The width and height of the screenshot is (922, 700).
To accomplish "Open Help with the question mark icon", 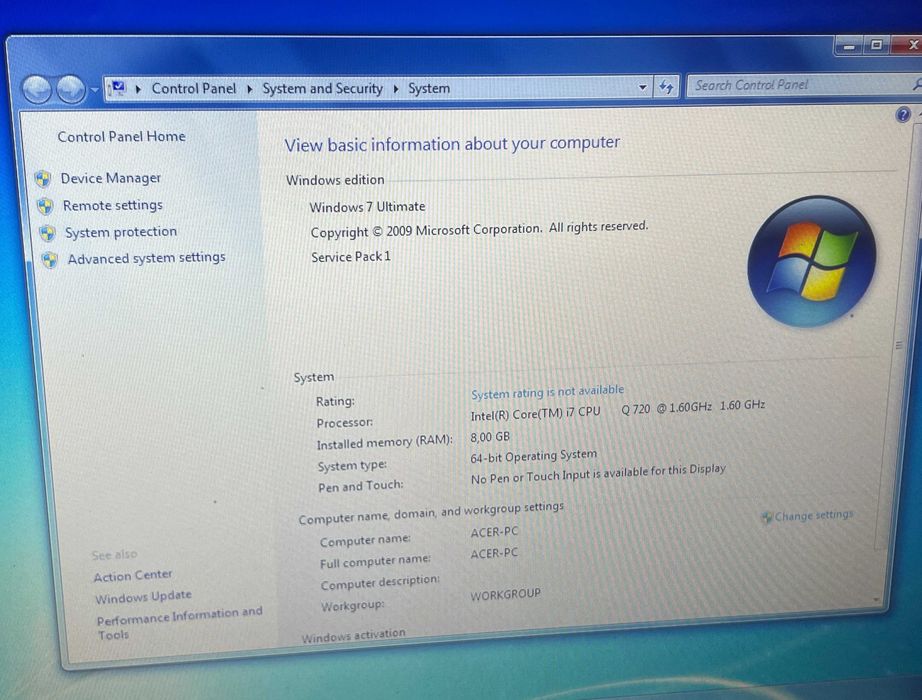I will (x=903, y=114).
